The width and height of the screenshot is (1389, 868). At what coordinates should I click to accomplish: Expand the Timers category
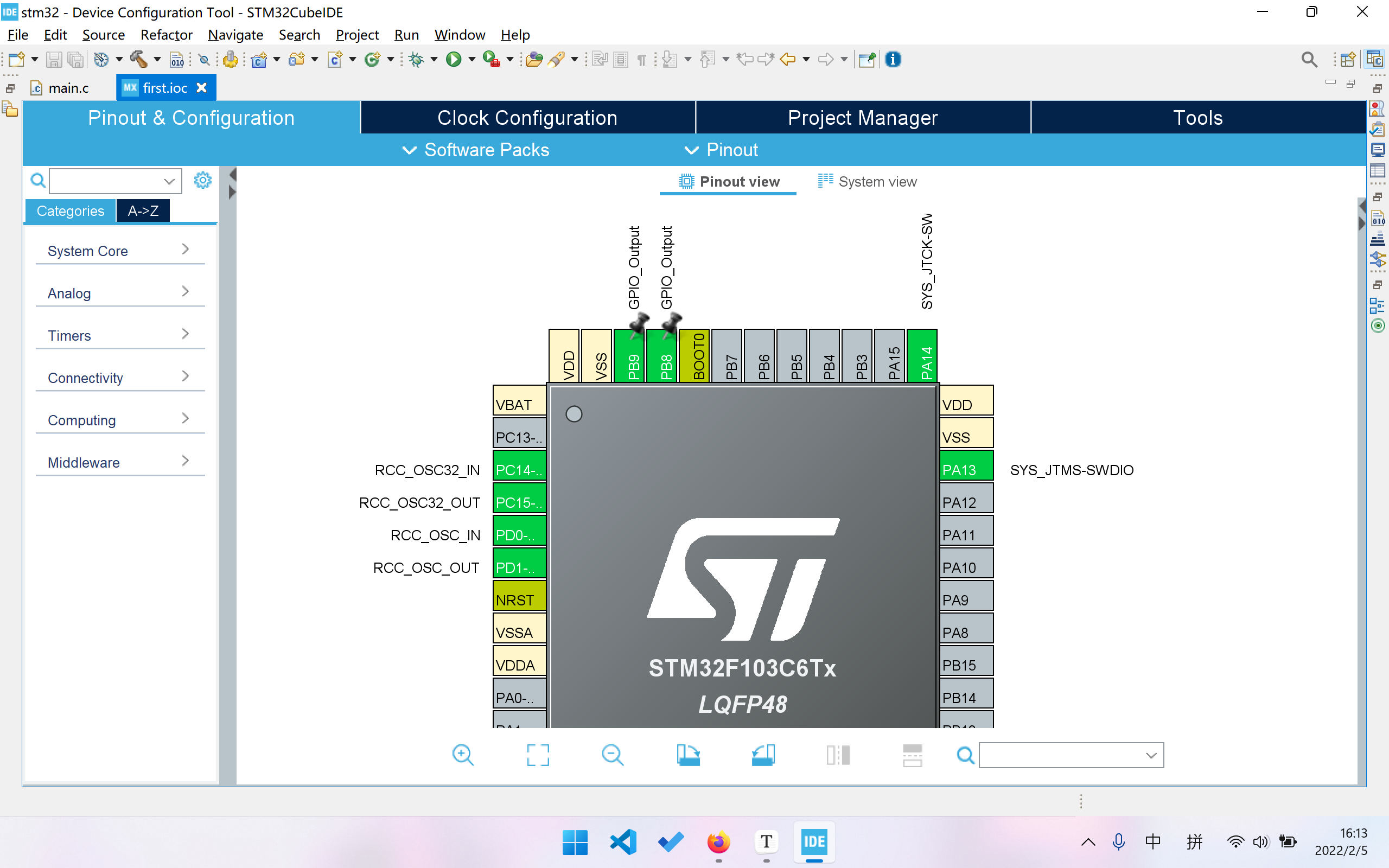coord(120,336)
